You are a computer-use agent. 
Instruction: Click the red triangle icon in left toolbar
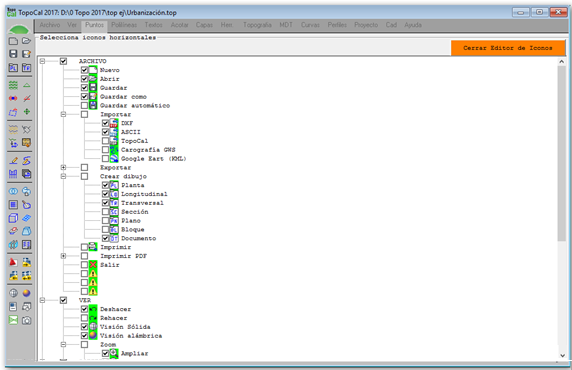(x=13, y=262)
